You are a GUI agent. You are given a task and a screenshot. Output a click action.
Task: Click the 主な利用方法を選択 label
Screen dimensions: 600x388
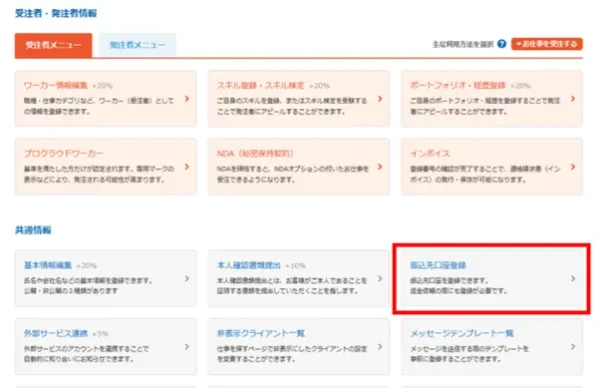coord(463,44)
